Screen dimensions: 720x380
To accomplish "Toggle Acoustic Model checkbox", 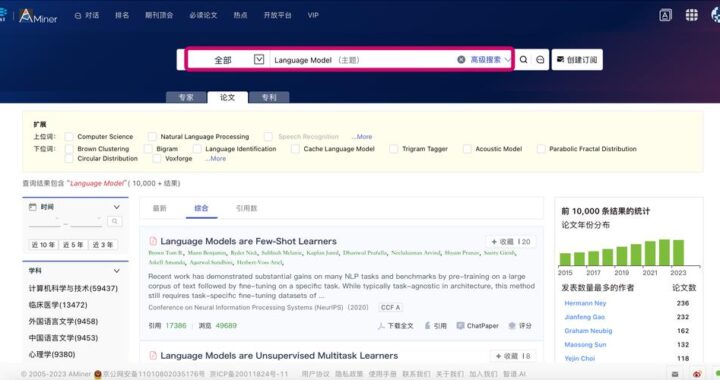I will pos(467,149).
